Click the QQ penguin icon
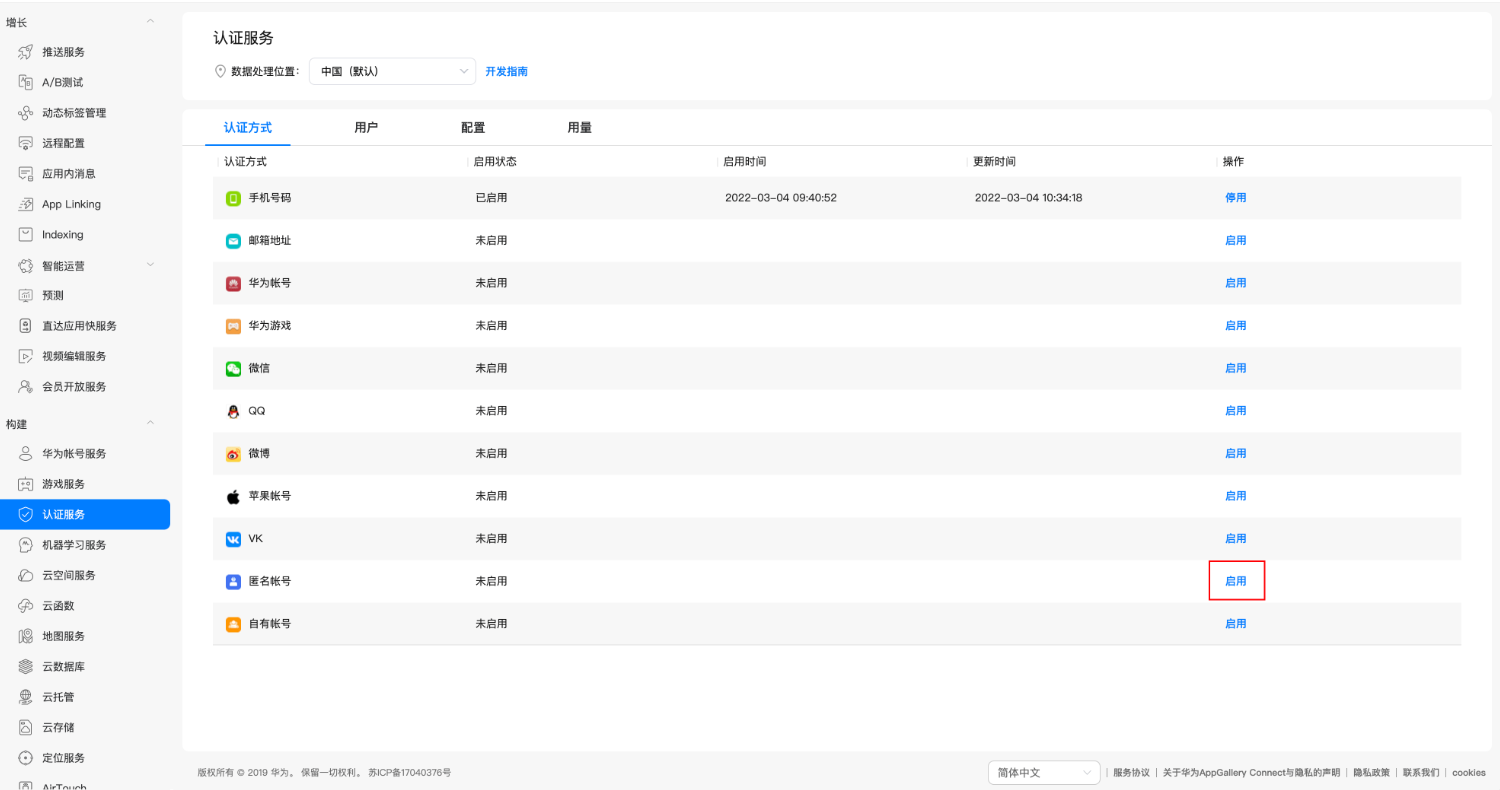The height and width of the screenshot is (790, 1500). [233, 411]
